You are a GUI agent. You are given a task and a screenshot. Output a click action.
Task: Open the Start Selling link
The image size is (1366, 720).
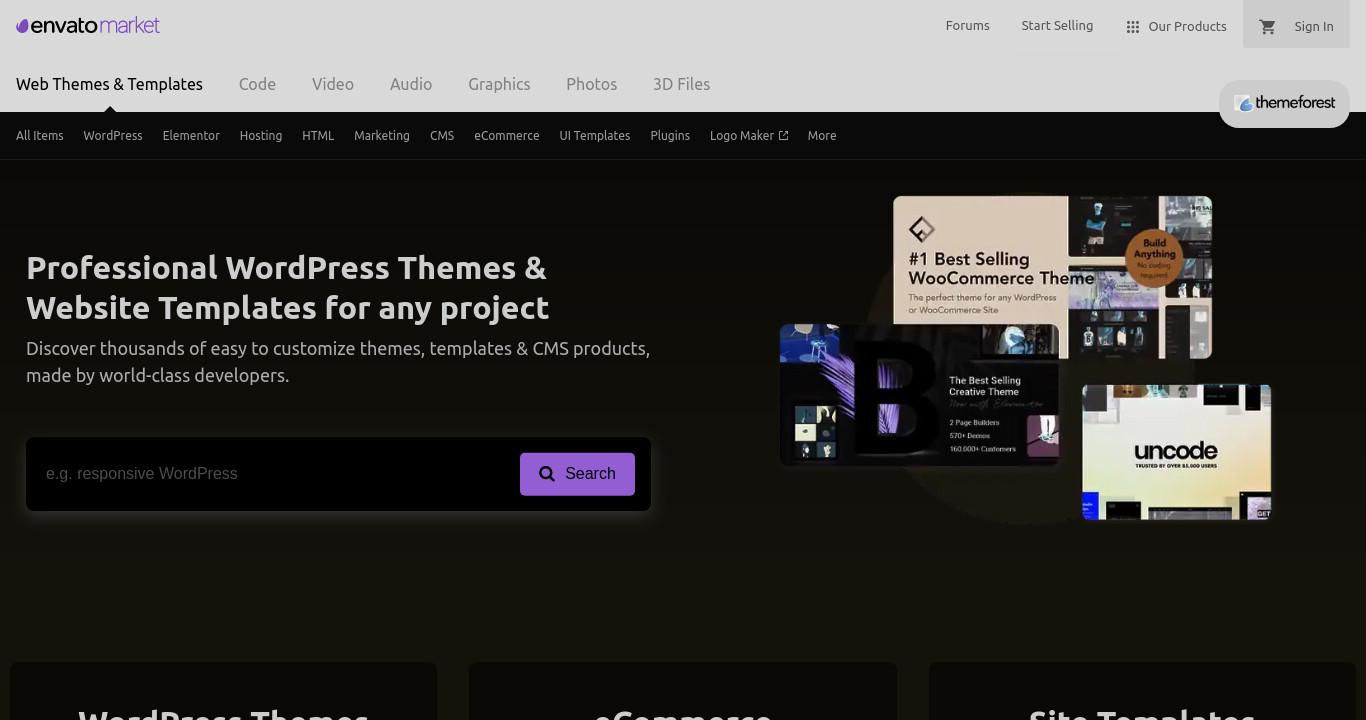tap(1057, 26)
